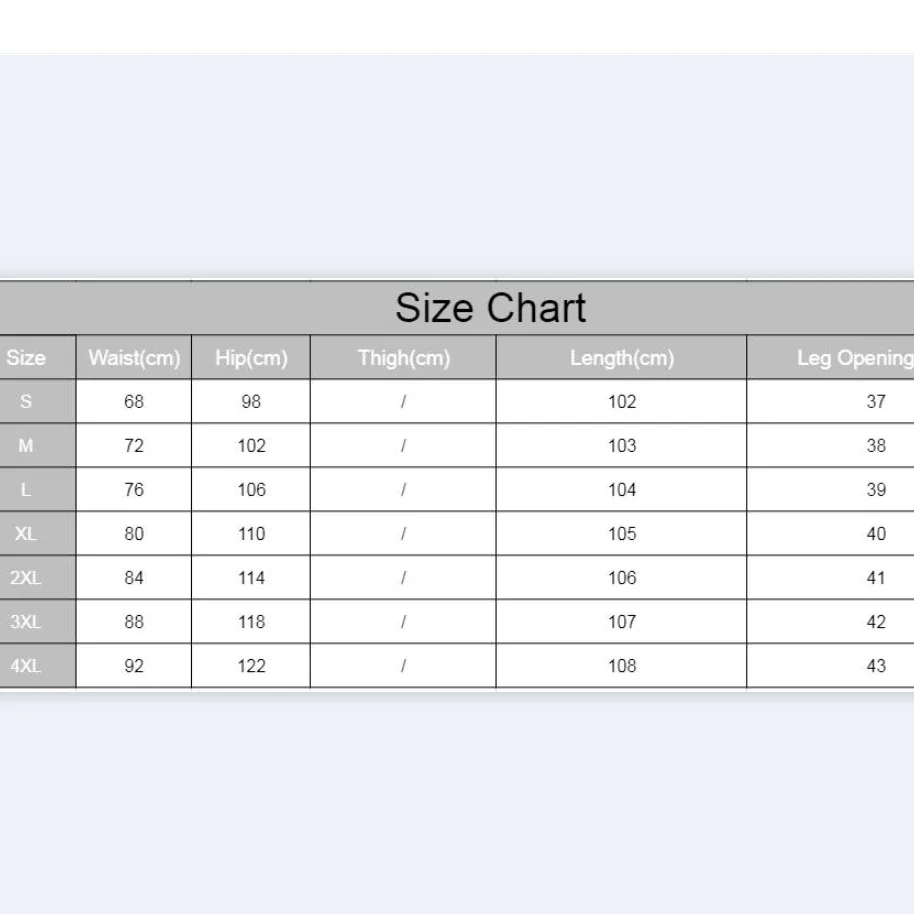Select the S size row label

26,402
